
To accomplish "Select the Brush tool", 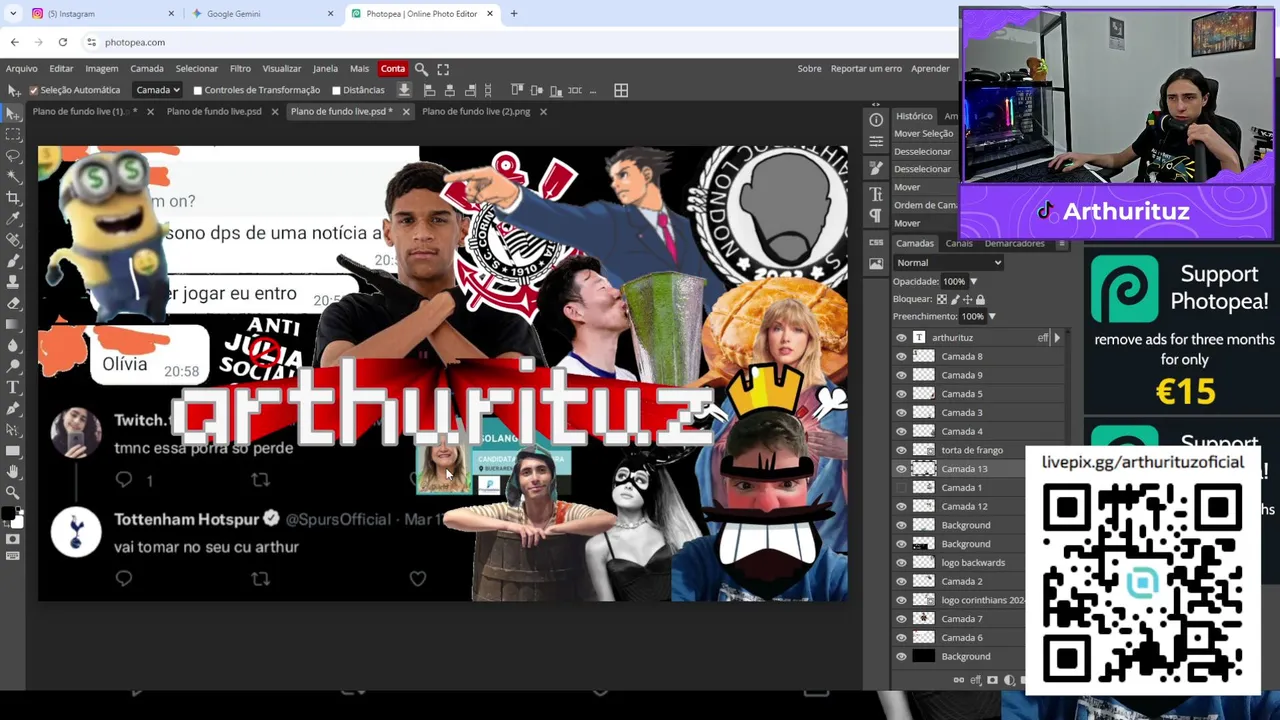I will pyautogui.click(x=13, y=260).
